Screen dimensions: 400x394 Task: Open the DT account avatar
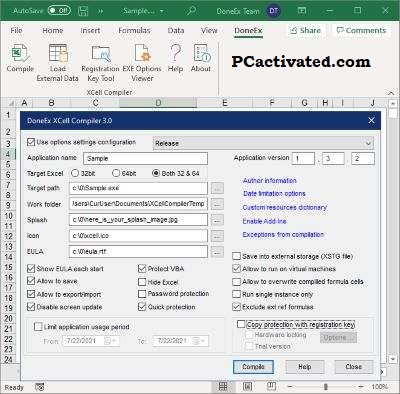click(x=273, y=11)
